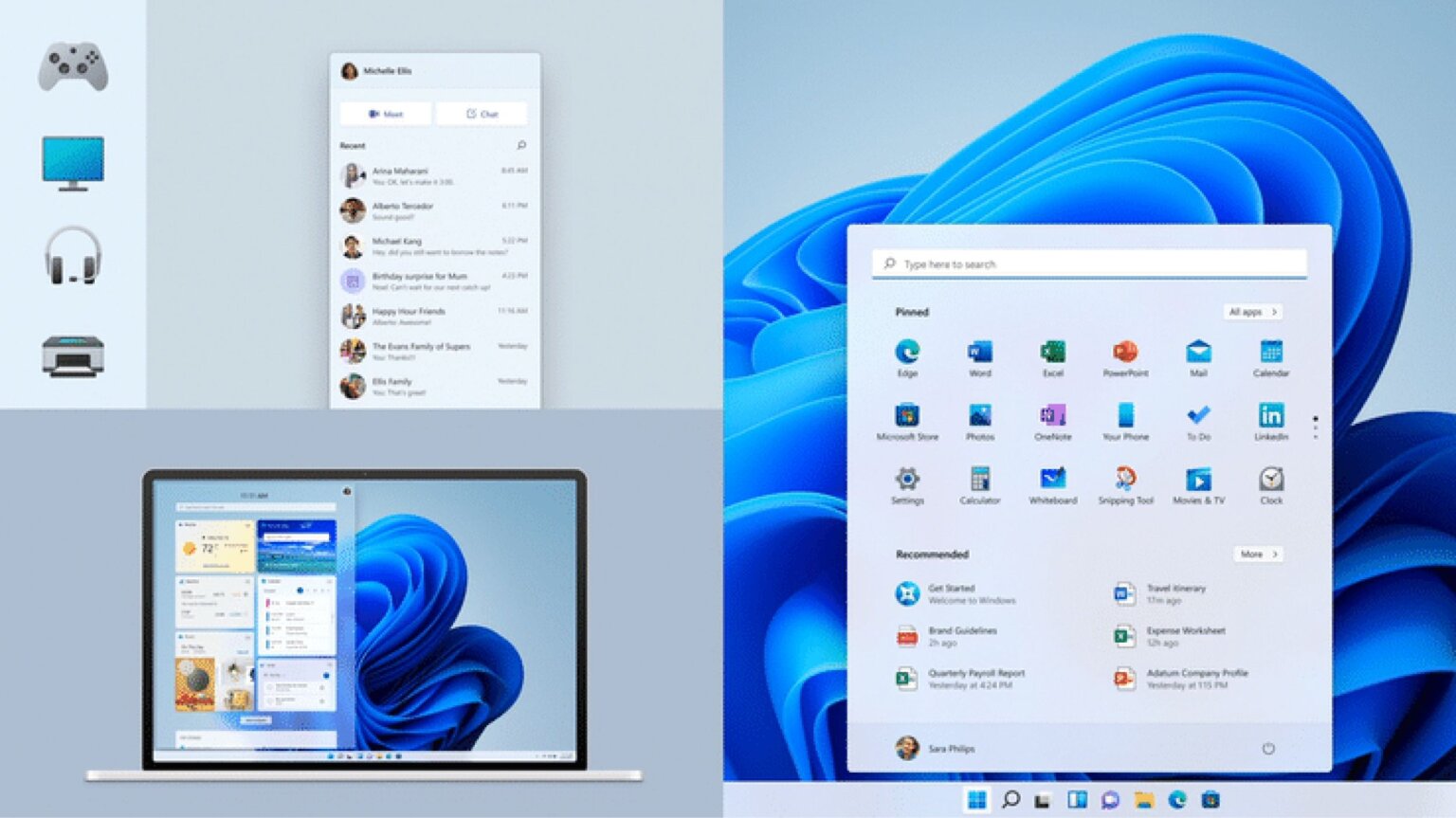Open Microsoft To Do

[1198, 417]
